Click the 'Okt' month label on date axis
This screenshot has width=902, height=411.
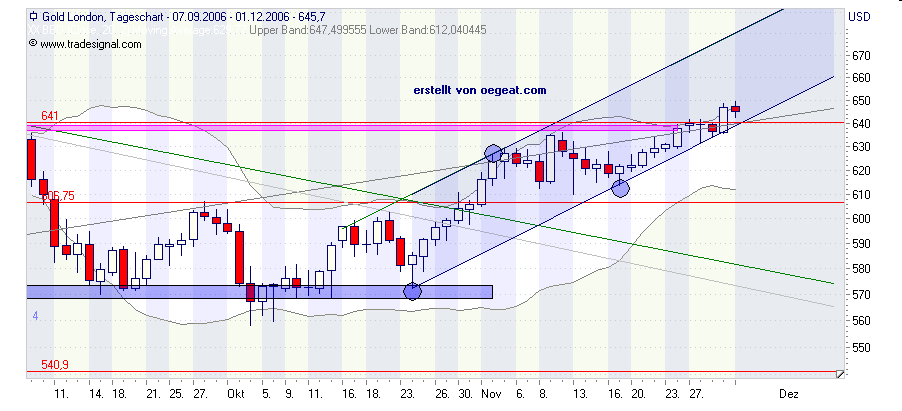(236, 394)
